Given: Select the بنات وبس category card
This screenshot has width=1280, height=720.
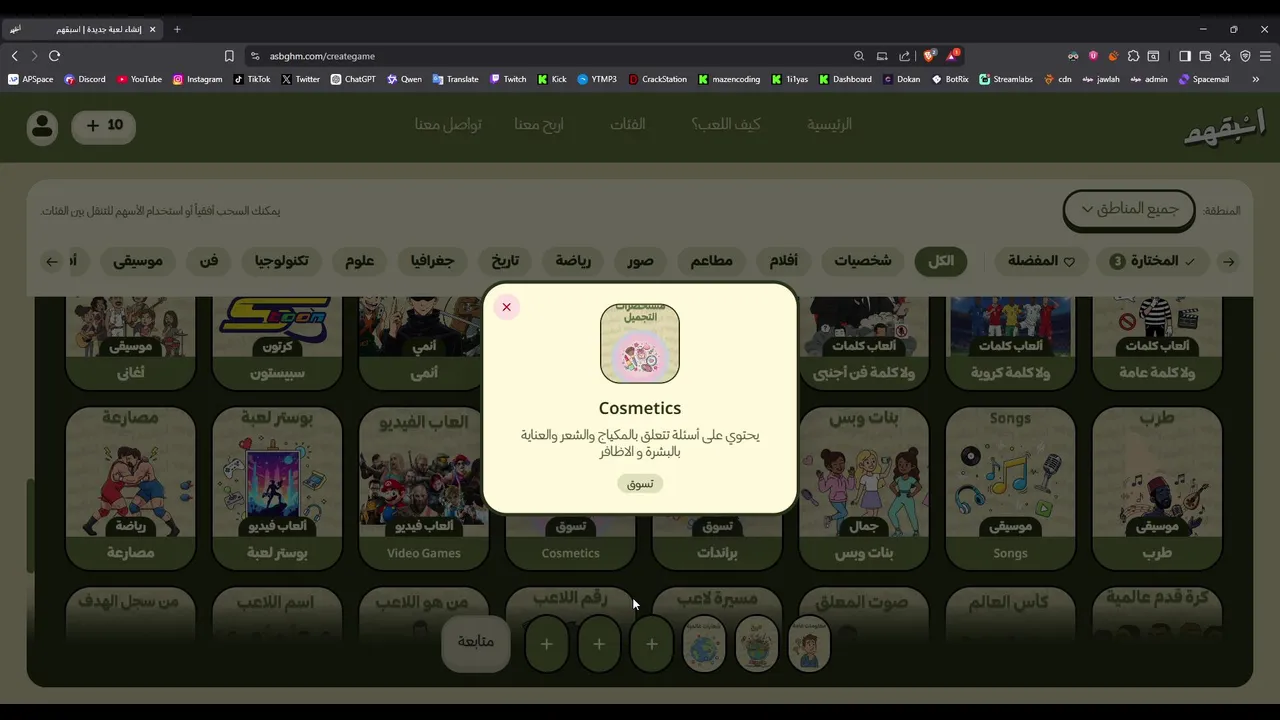Looking at the screenshot, I should (x=864, y=488).
